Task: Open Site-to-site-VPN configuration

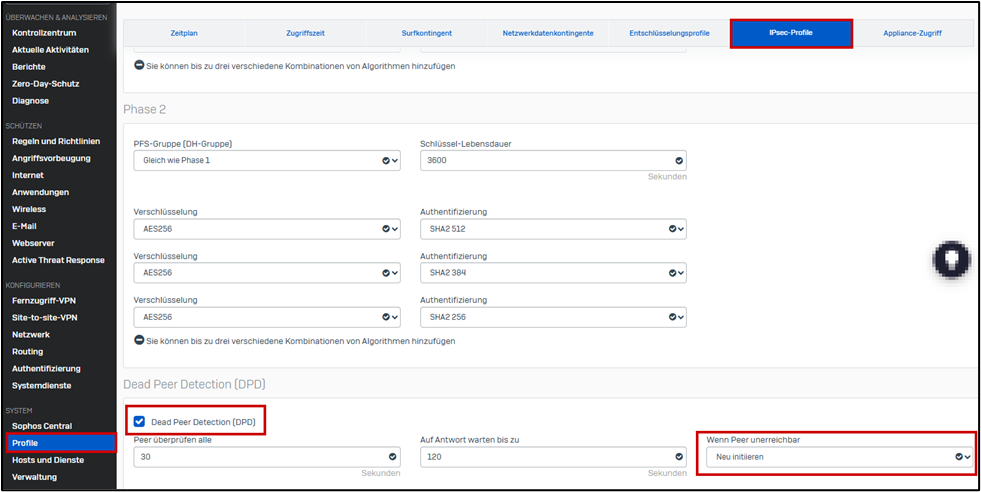Action: point(45,317)
